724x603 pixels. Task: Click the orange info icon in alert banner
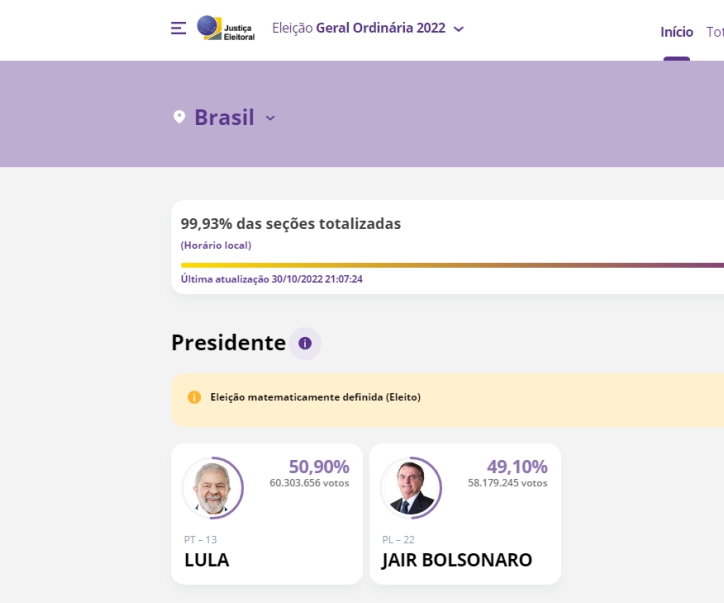[x=194, y=397]
